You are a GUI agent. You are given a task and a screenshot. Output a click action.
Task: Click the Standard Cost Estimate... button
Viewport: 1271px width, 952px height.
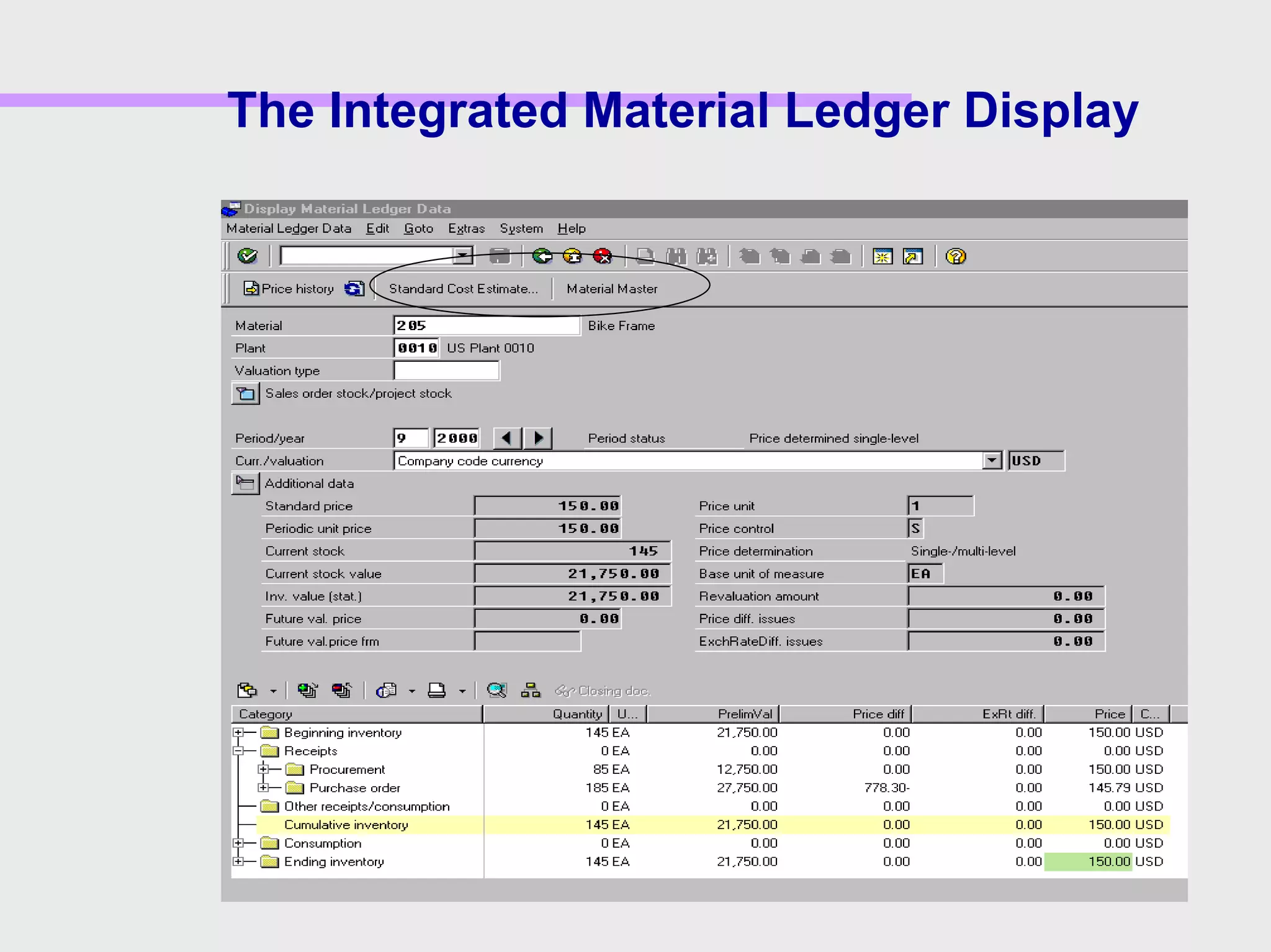pos(463,289)
